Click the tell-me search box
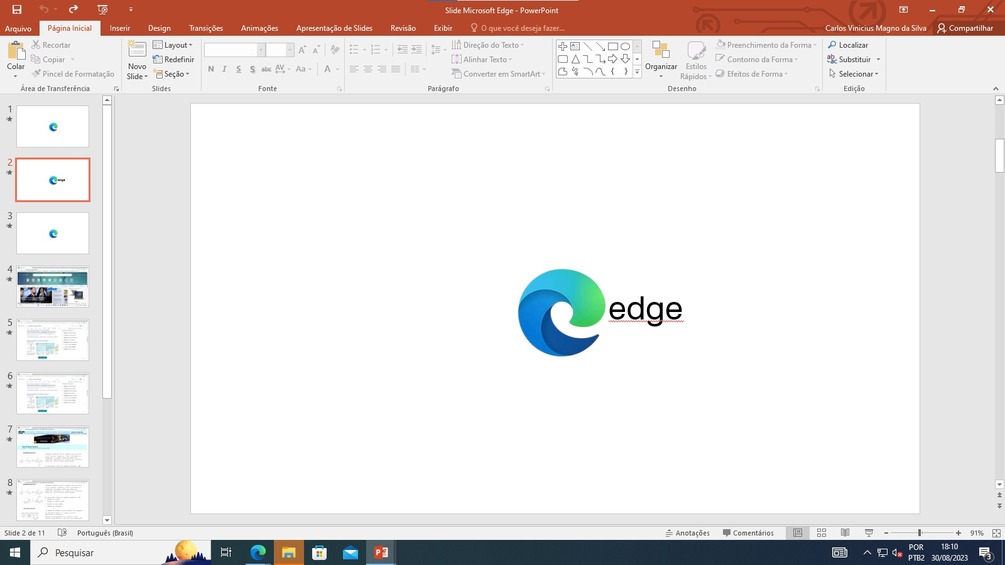The height and width of the screenshot is (565, 1005). coord(518,28)
